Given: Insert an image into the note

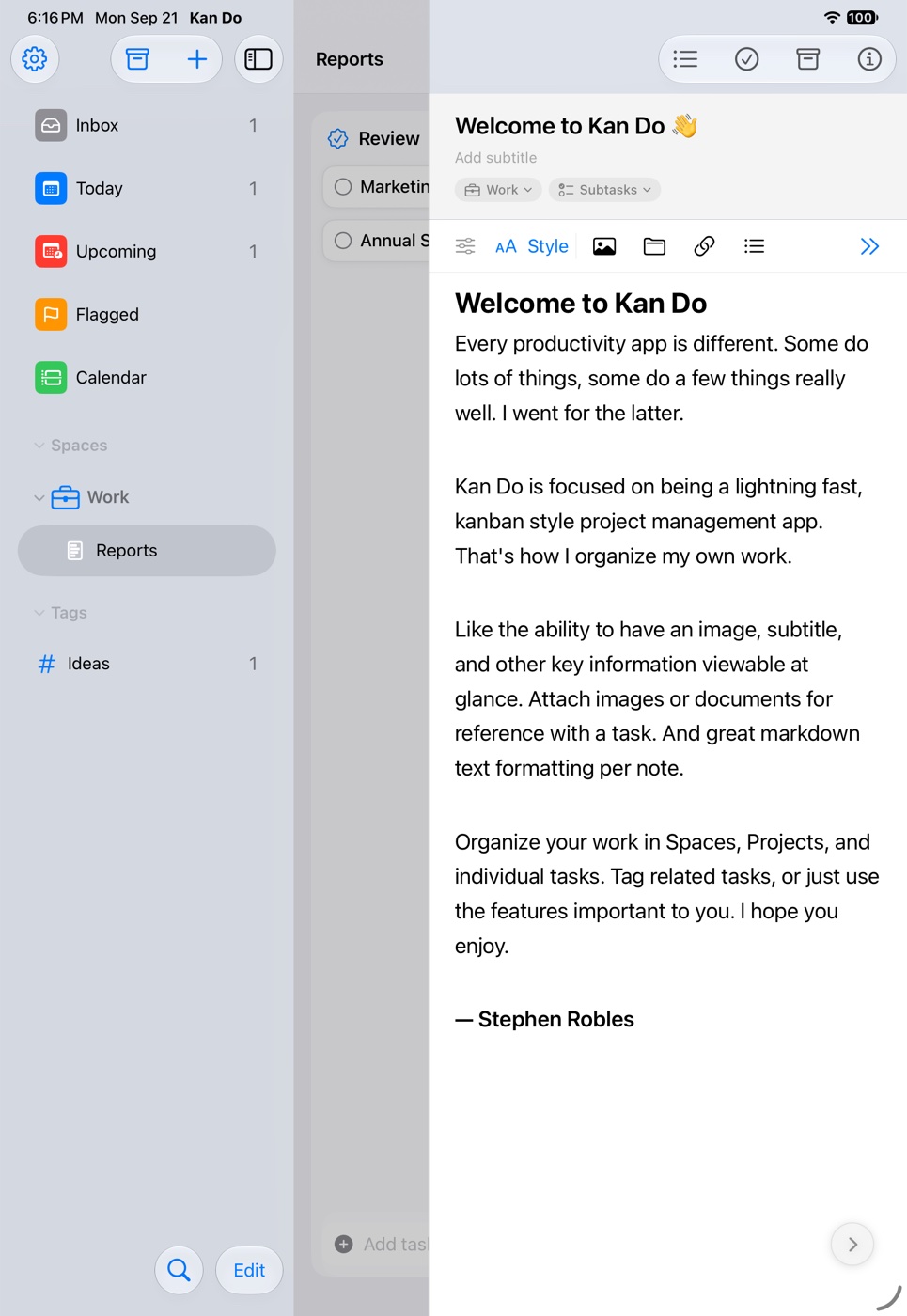Looking at the screenshot, I should tap(604, 246).
